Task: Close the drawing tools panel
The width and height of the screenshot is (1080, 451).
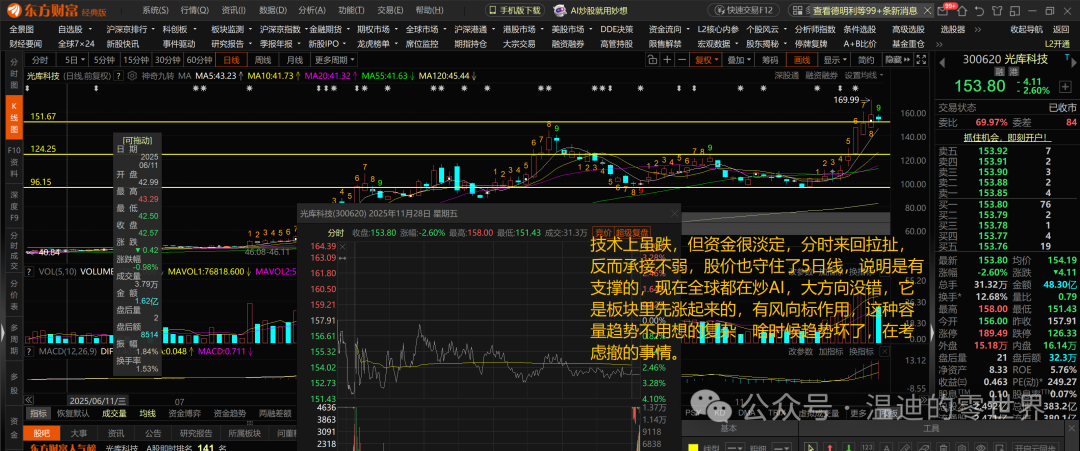Action: point(1072,428)
